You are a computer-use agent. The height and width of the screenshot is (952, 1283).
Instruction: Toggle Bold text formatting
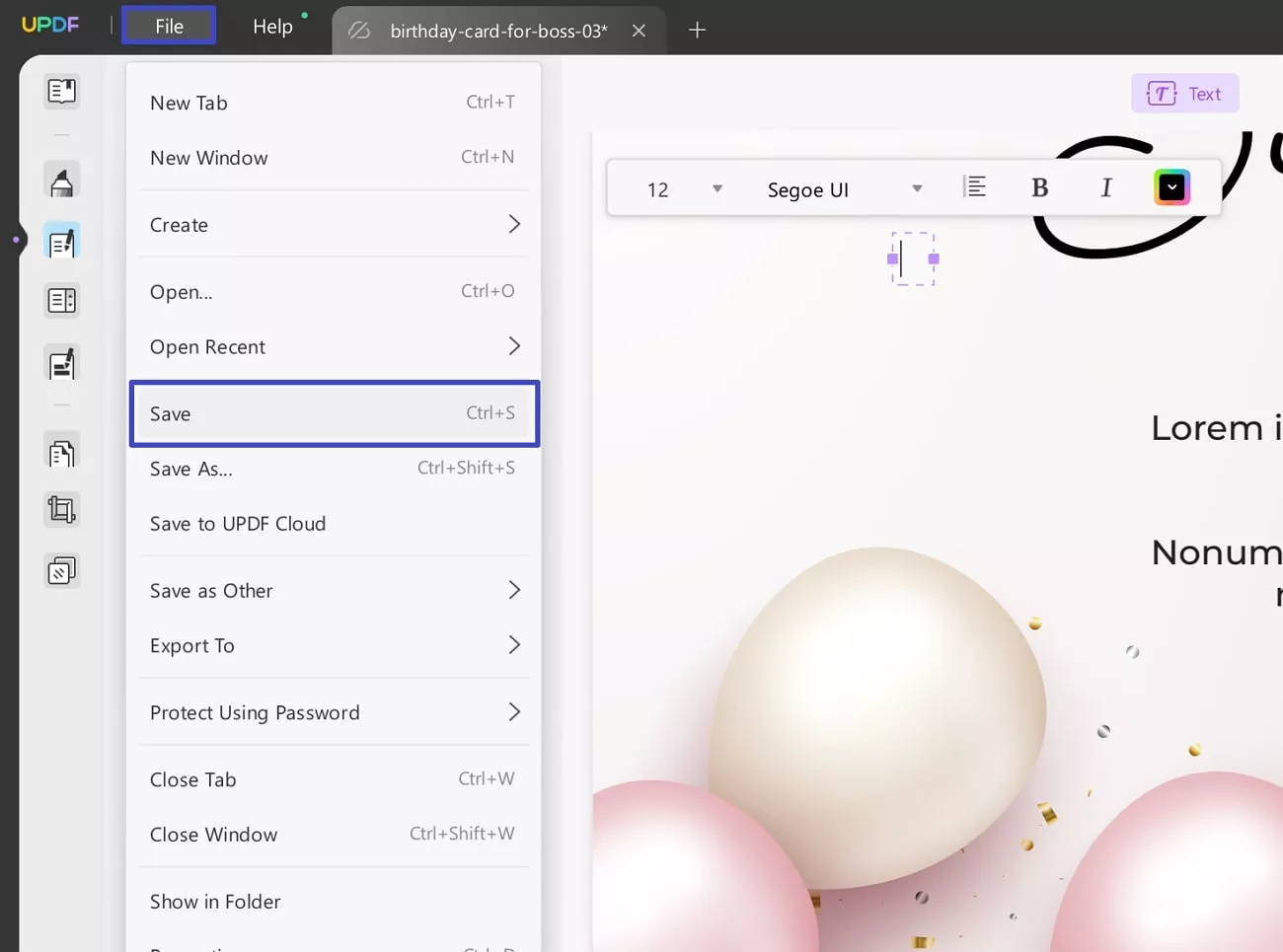(1039, 188)
